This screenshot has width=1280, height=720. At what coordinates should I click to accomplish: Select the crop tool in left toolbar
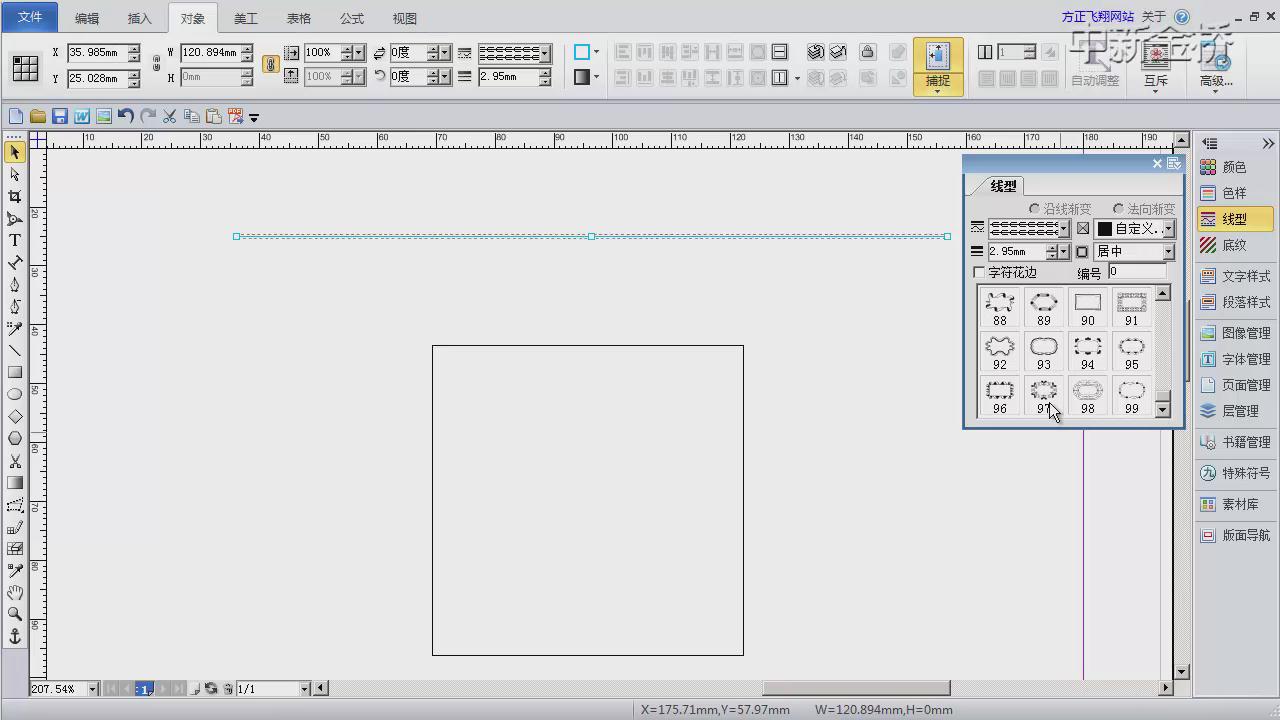15,196
